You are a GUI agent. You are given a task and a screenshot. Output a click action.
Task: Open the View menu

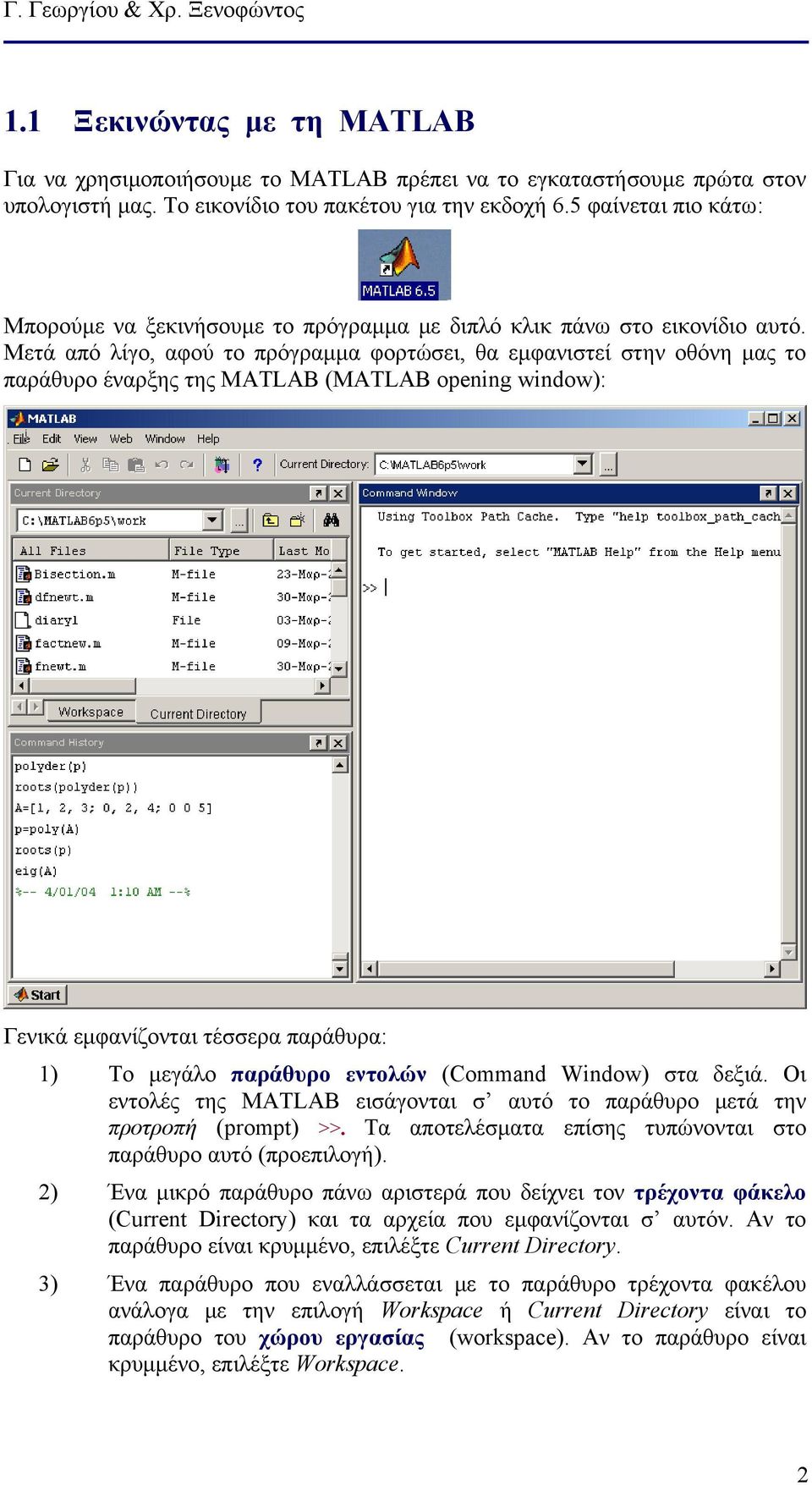(x=85, y=438)
